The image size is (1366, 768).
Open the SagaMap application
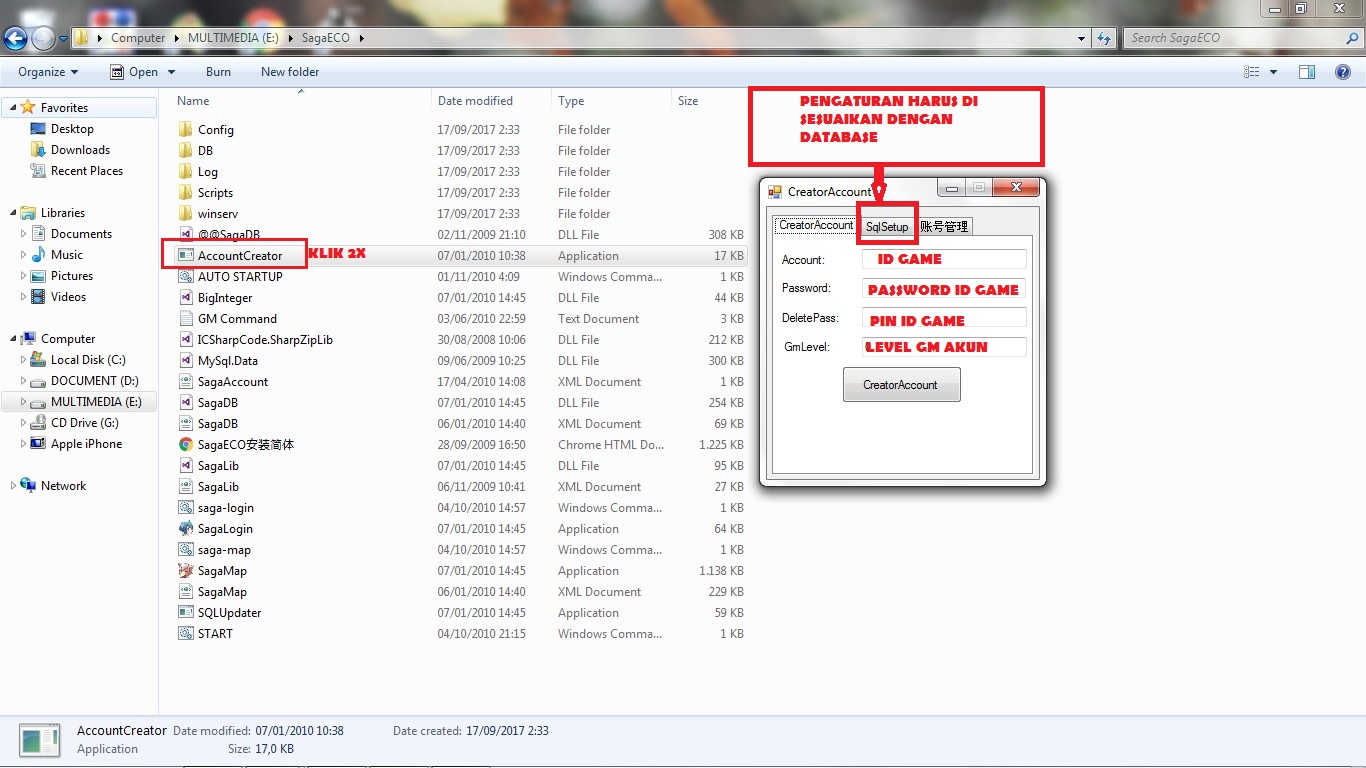click(x=220, y=570)
